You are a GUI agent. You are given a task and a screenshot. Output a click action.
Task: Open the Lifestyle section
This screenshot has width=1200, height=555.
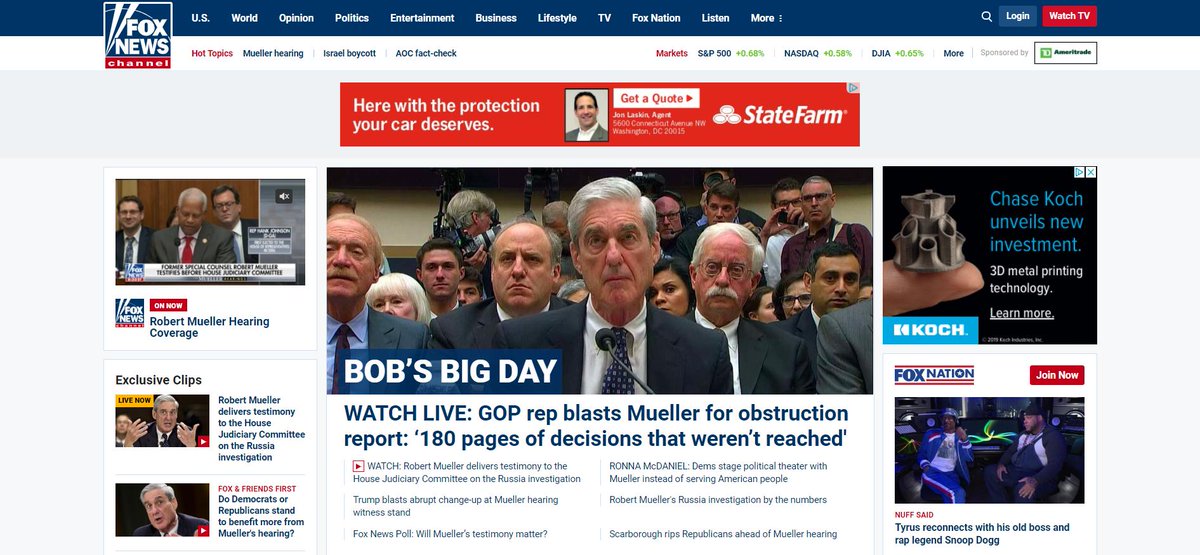click(557, 18)
